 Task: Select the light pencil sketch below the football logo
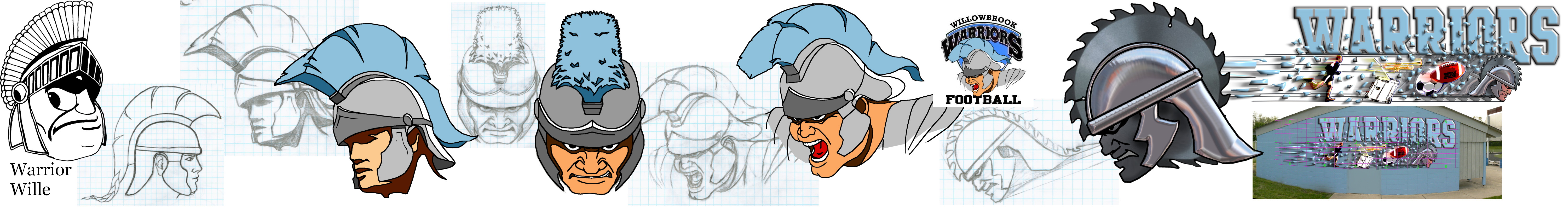[x=1029, y=152]
